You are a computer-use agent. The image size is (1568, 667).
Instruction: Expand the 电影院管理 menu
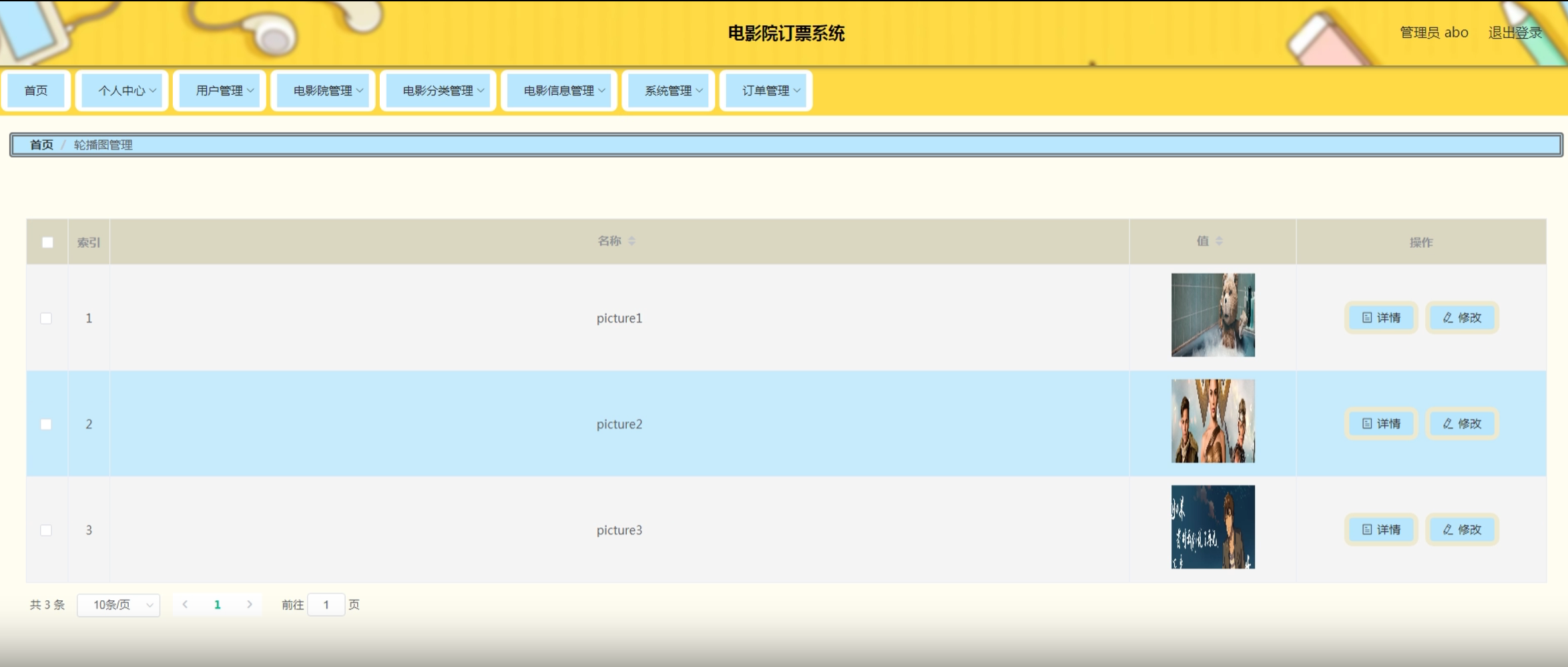[323, 91]
